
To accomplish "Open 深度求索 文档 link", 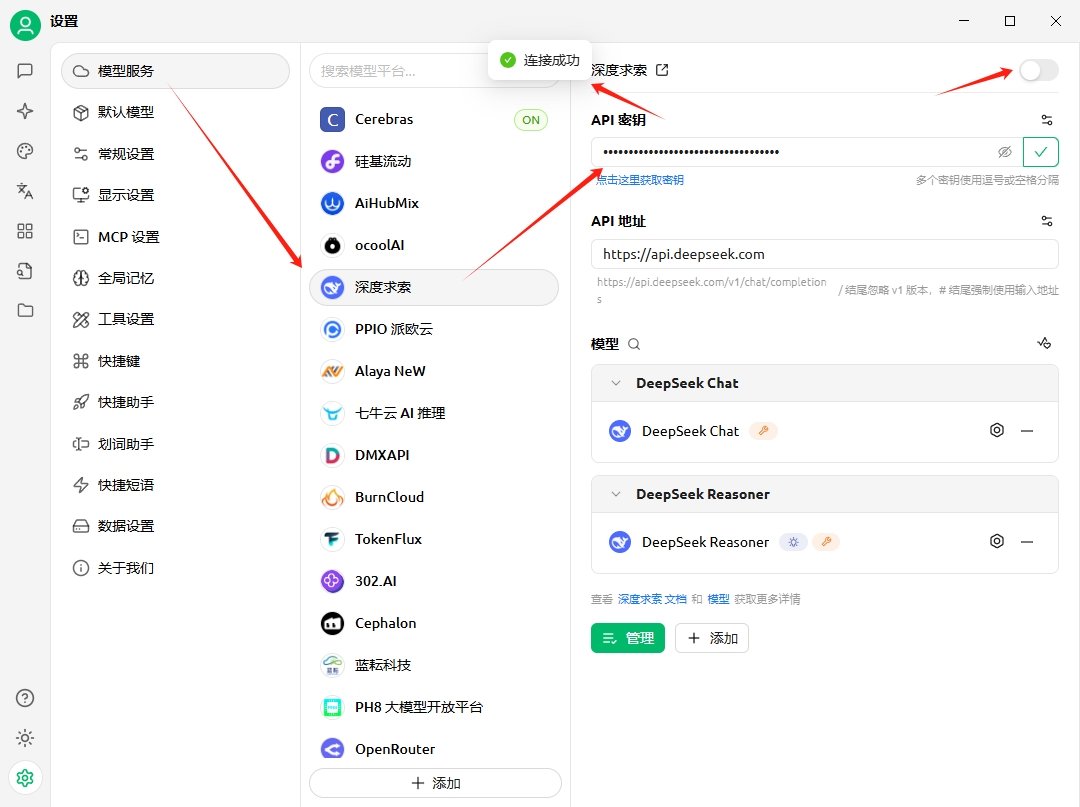I will pos(652,599).
